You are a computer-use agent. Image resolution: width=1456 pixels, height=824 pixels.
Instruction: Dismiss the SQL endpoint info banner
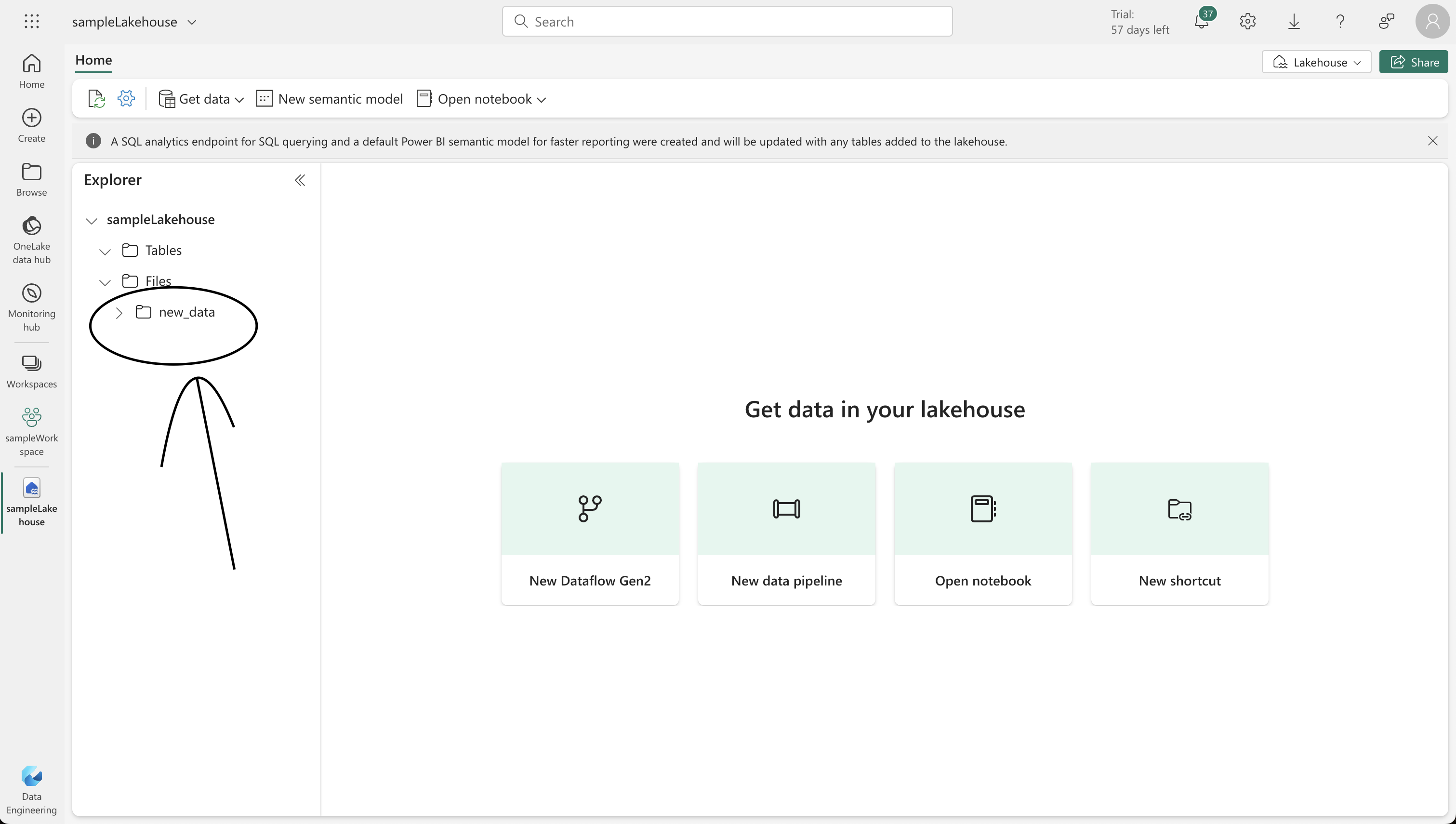coord(1432,141)
